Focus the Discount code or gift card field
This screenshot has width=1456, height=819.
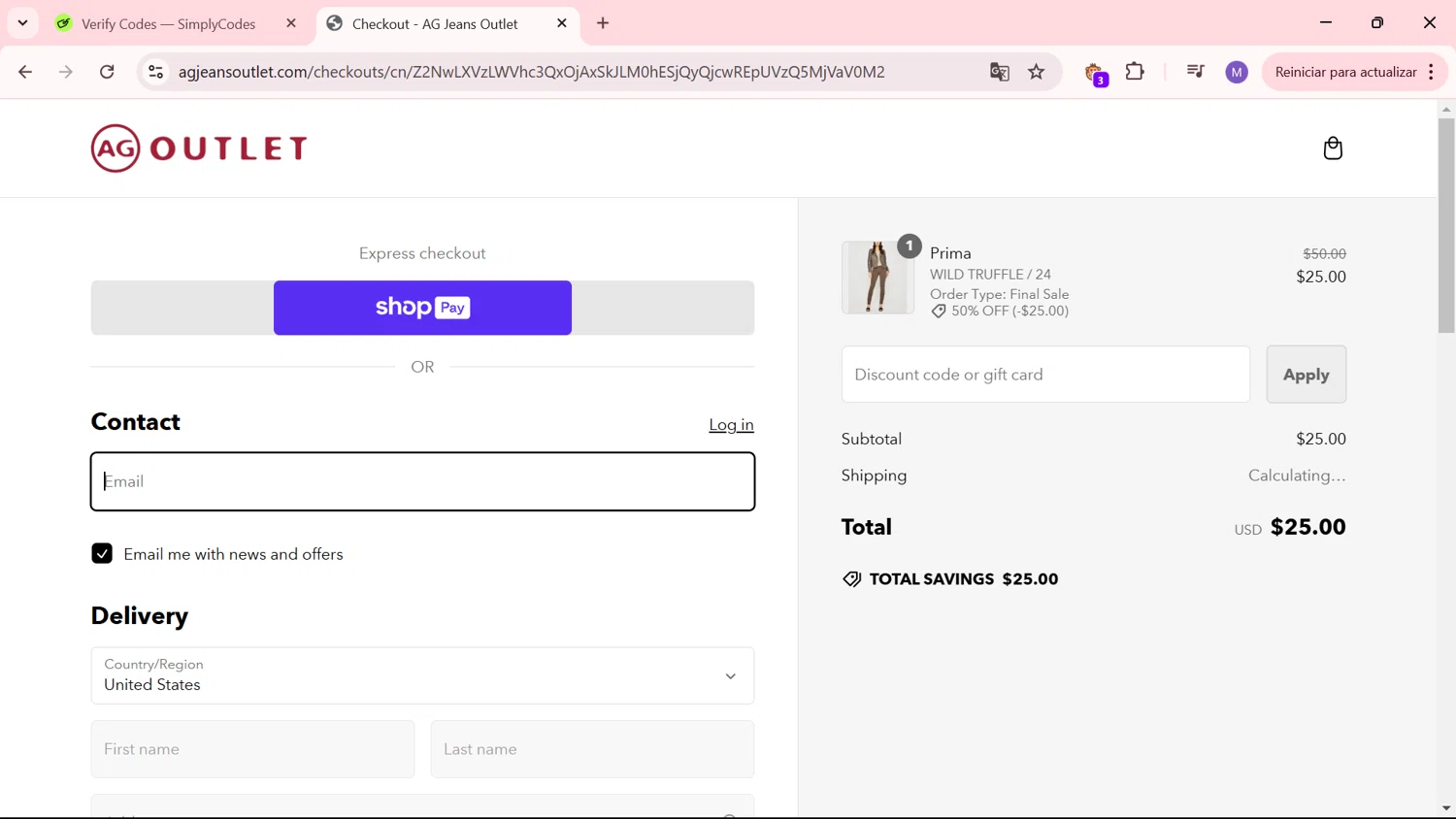(x=1045, y=375)
